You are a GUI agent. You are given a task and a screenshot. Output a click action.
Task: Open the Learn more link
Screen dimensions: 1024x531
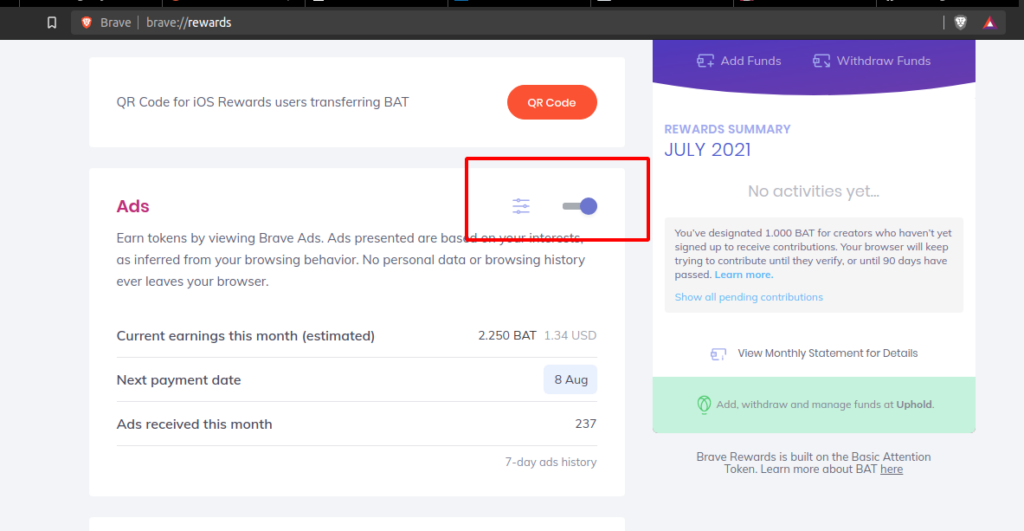(x=744, y=274)
